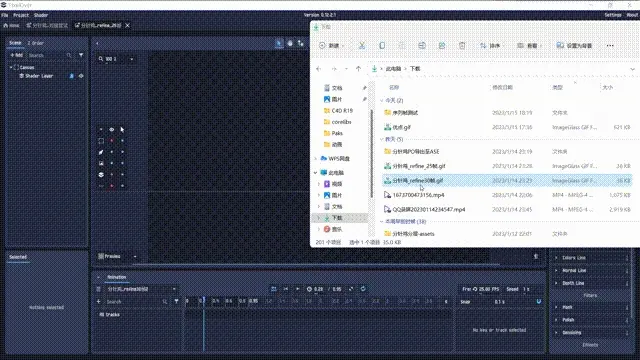The width and height of the screenshot is (640, 360).
Task: Click the Copy icon in Explorer toolbar
Action: 382,46
